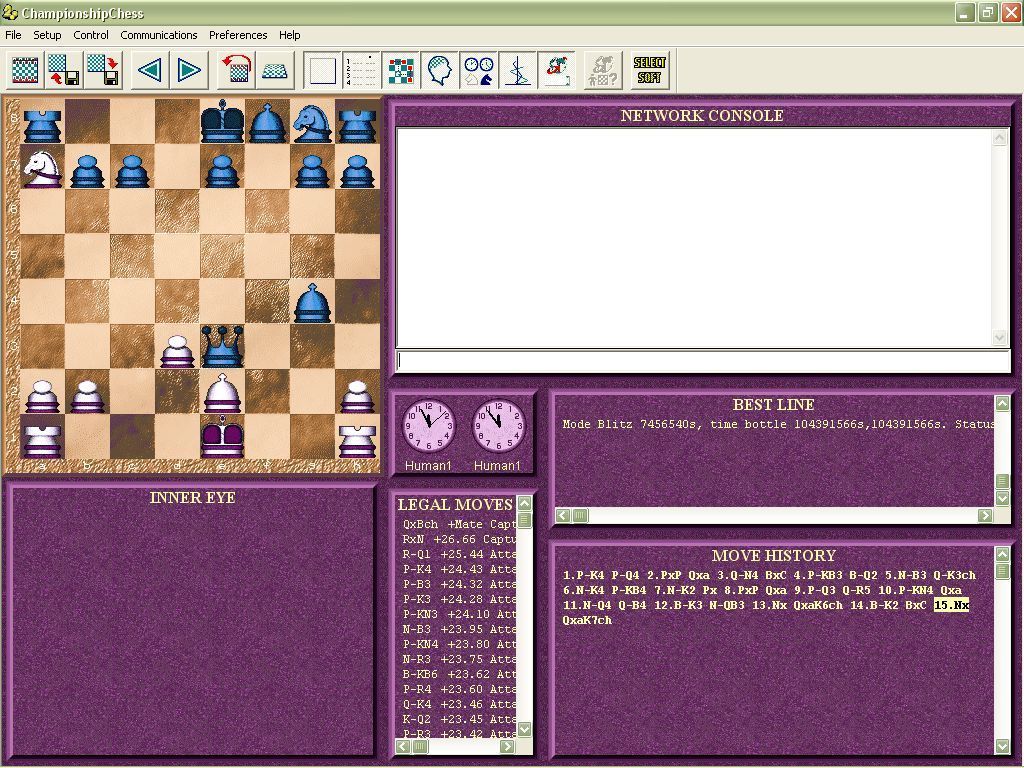Save the current game with disk icon
The width and height of the screenshot is (1024, 768).
pyautogui.click(x=63, y=71)
